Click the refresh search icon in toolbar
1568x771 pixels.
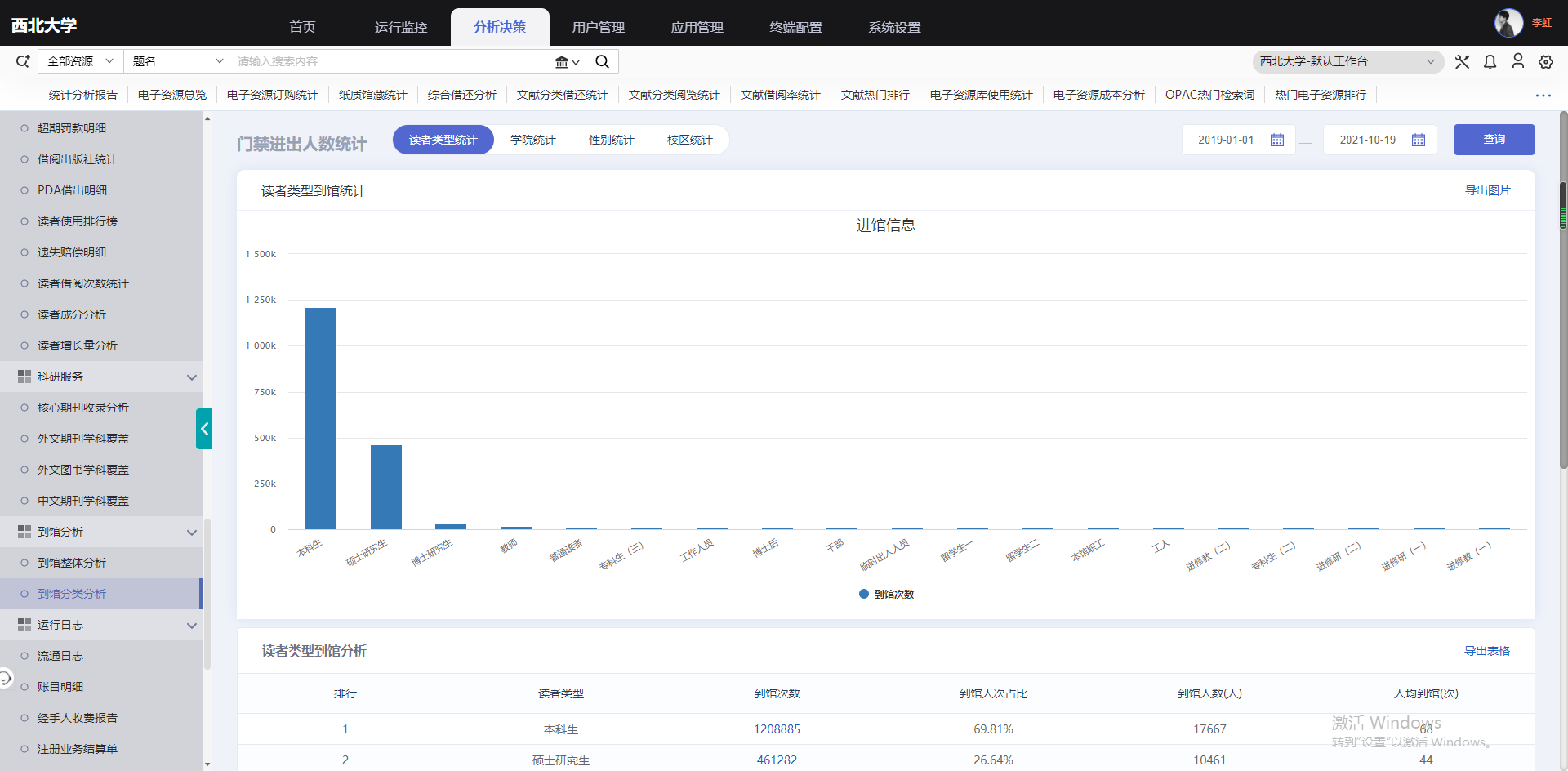[23, 61]
